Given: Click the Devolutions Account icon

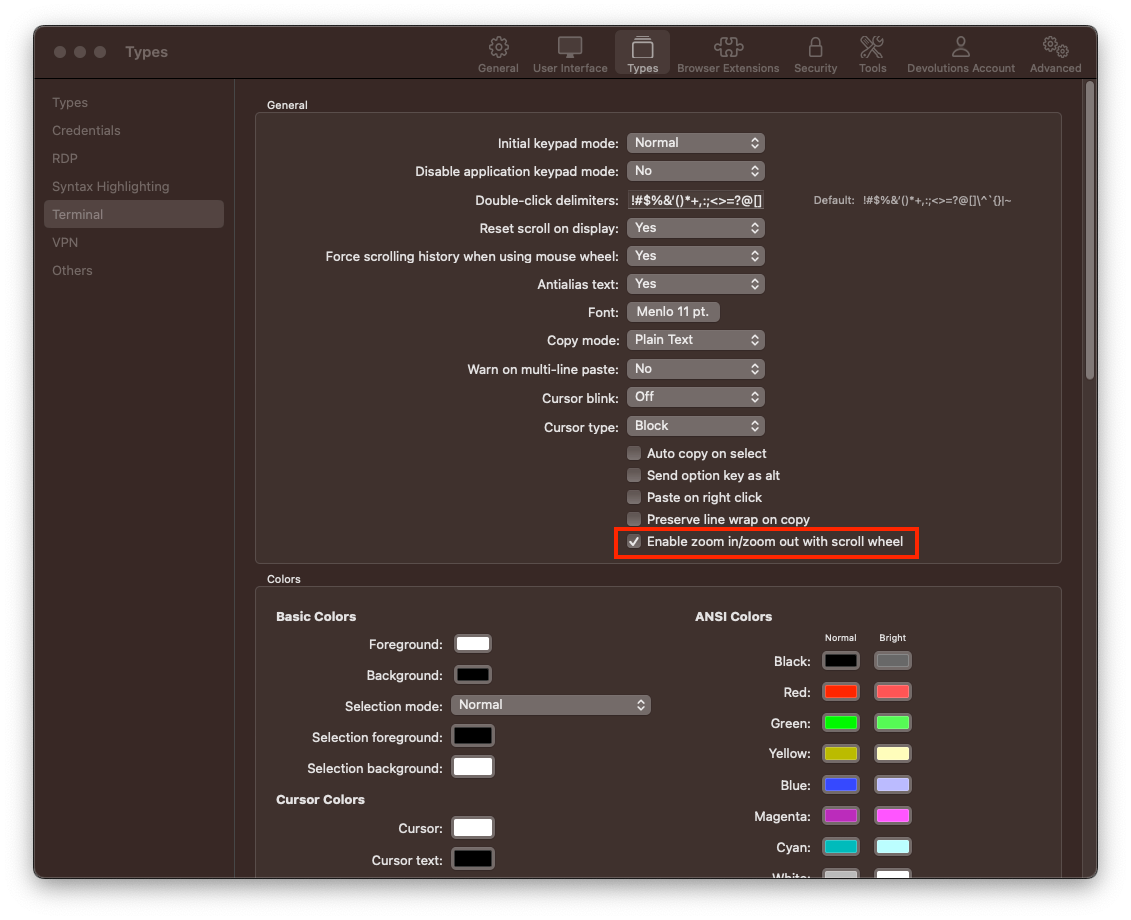Looking at the screenshot, I should coord(960,52).
